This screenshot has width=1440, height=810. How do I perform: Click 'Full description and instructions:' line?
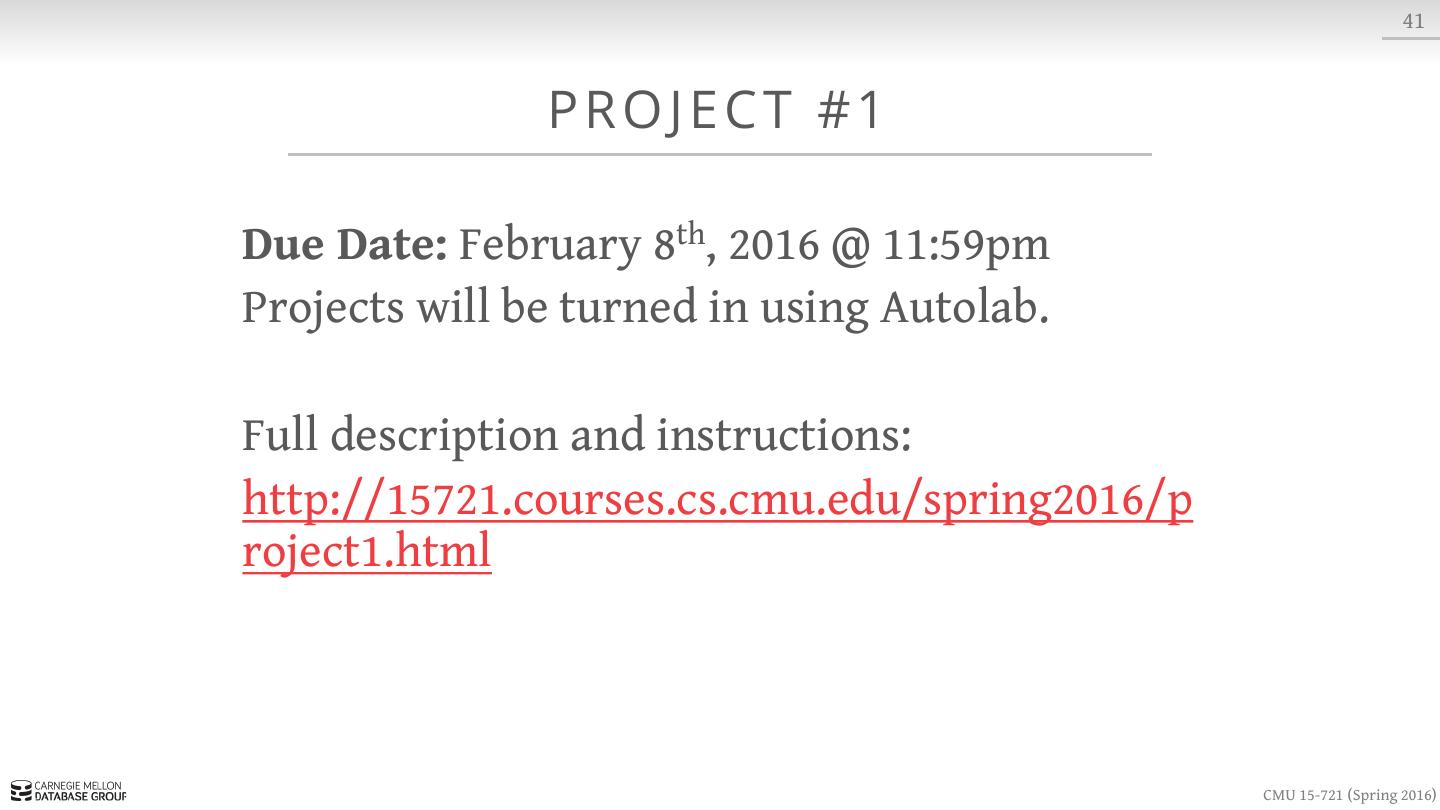(576, 435)
